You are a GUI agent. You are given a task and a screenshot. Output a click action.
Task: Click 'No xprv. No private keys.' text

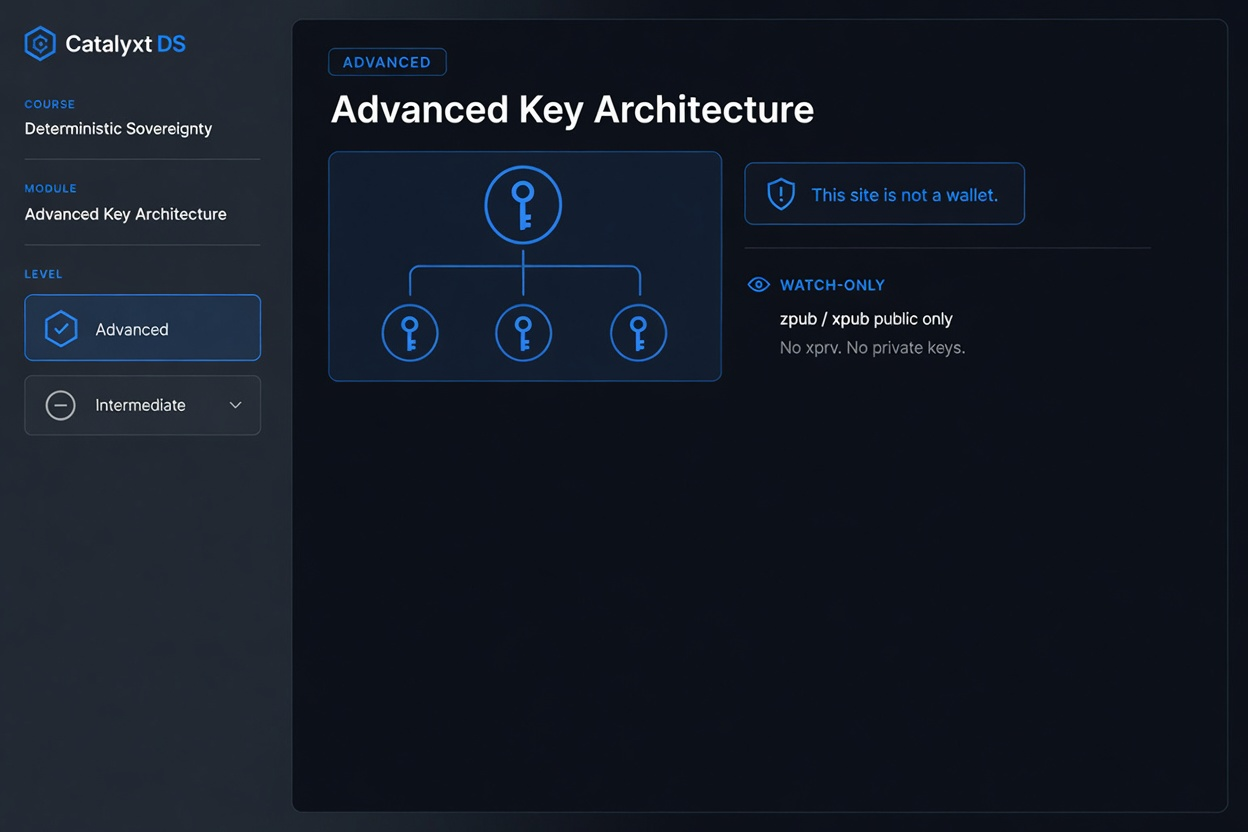pos(872,348)
